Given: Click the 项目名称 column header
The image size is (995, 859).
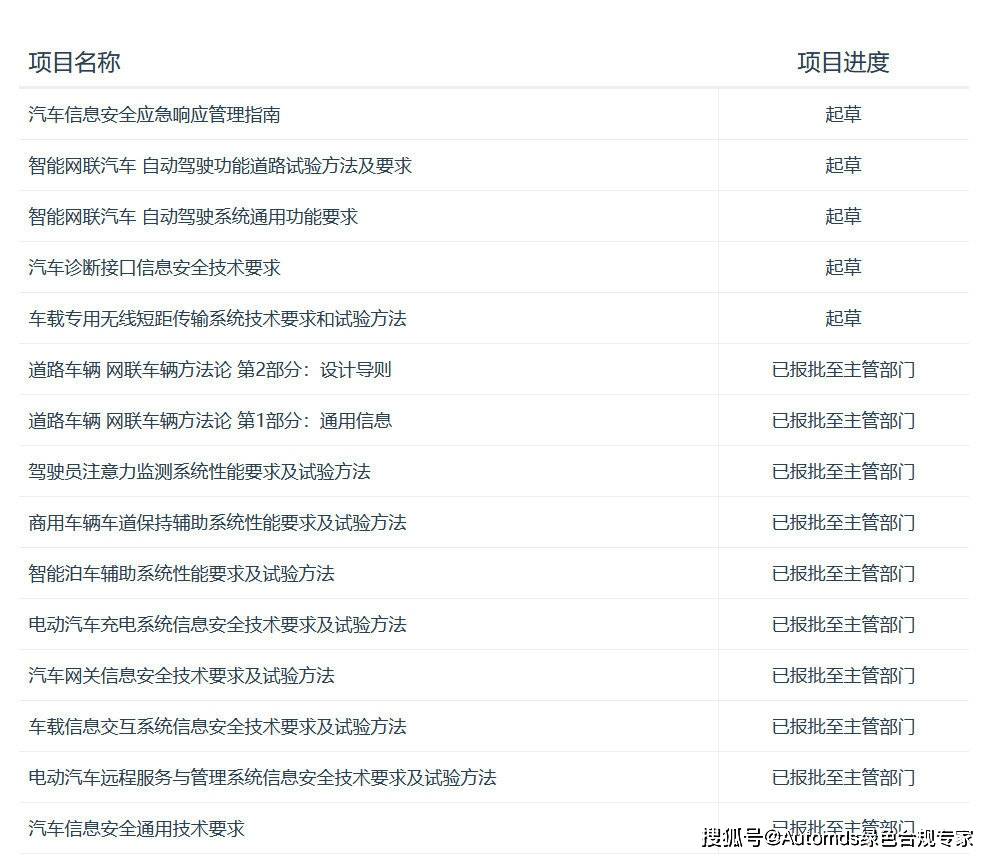Looking at the screenshot, I should pos(74,62).
